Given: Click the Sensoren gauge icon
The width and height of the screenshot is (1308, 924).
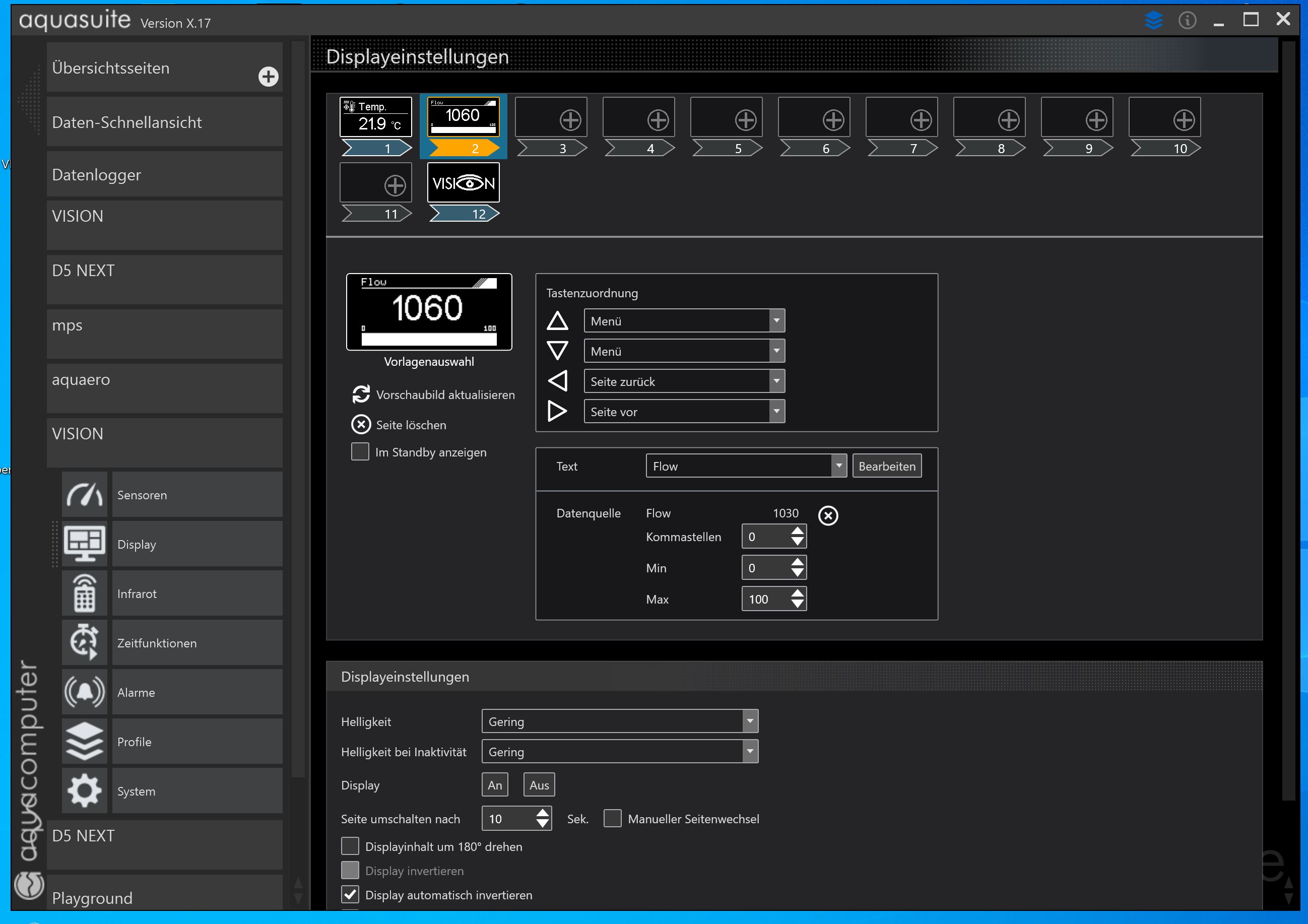Looking at the screenshot, I should pos(84,494).
